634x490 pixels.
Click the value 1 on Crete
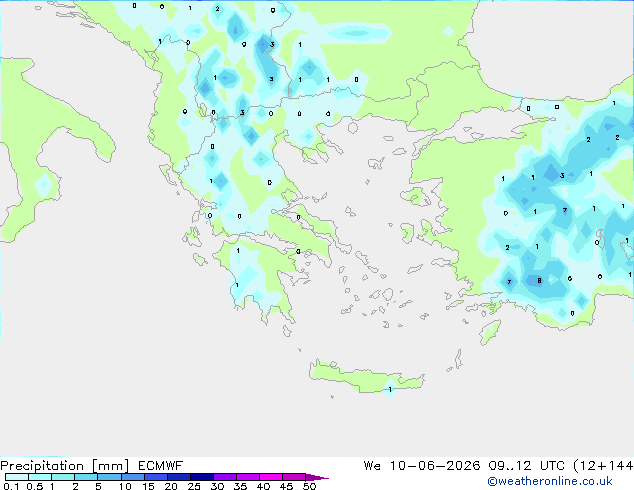coord(390,389)
